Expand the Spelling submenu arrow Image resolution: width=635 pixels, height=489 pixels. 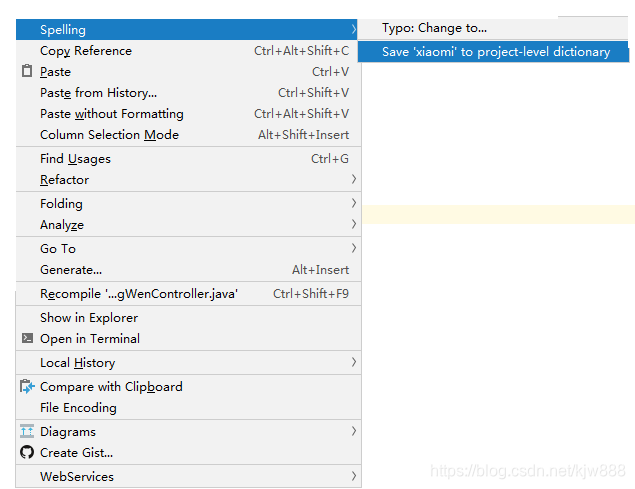354,29
